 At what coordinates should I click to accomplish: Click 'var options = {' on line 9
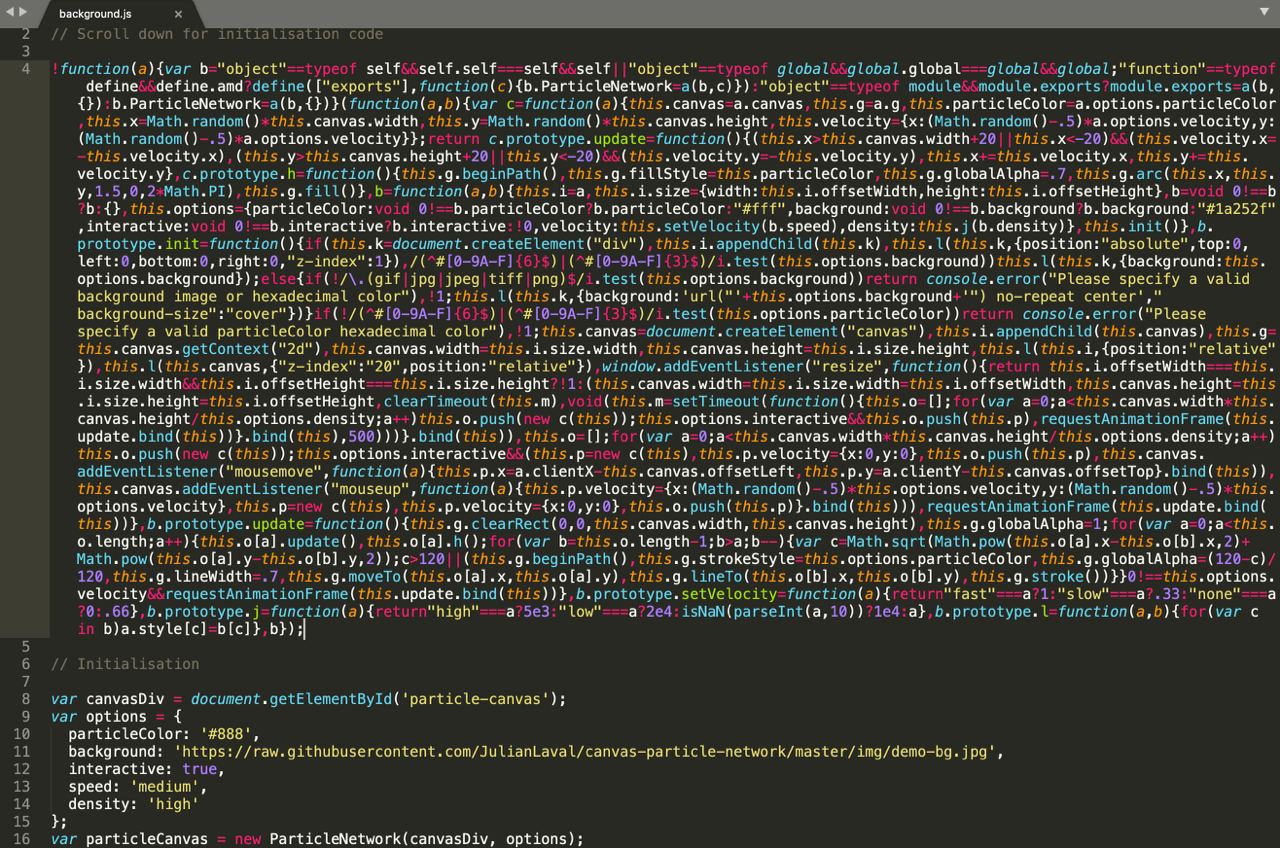click(x=117, y=716)
